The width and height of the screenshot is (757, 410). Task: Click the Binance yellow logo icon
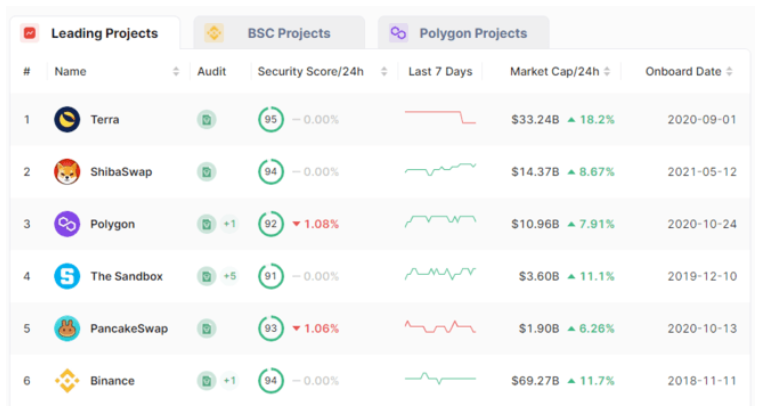click(67, 380)
